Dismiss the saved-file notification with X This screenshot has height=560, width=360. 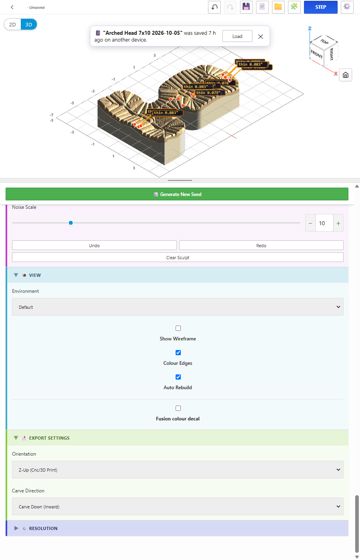pos(261,36)
